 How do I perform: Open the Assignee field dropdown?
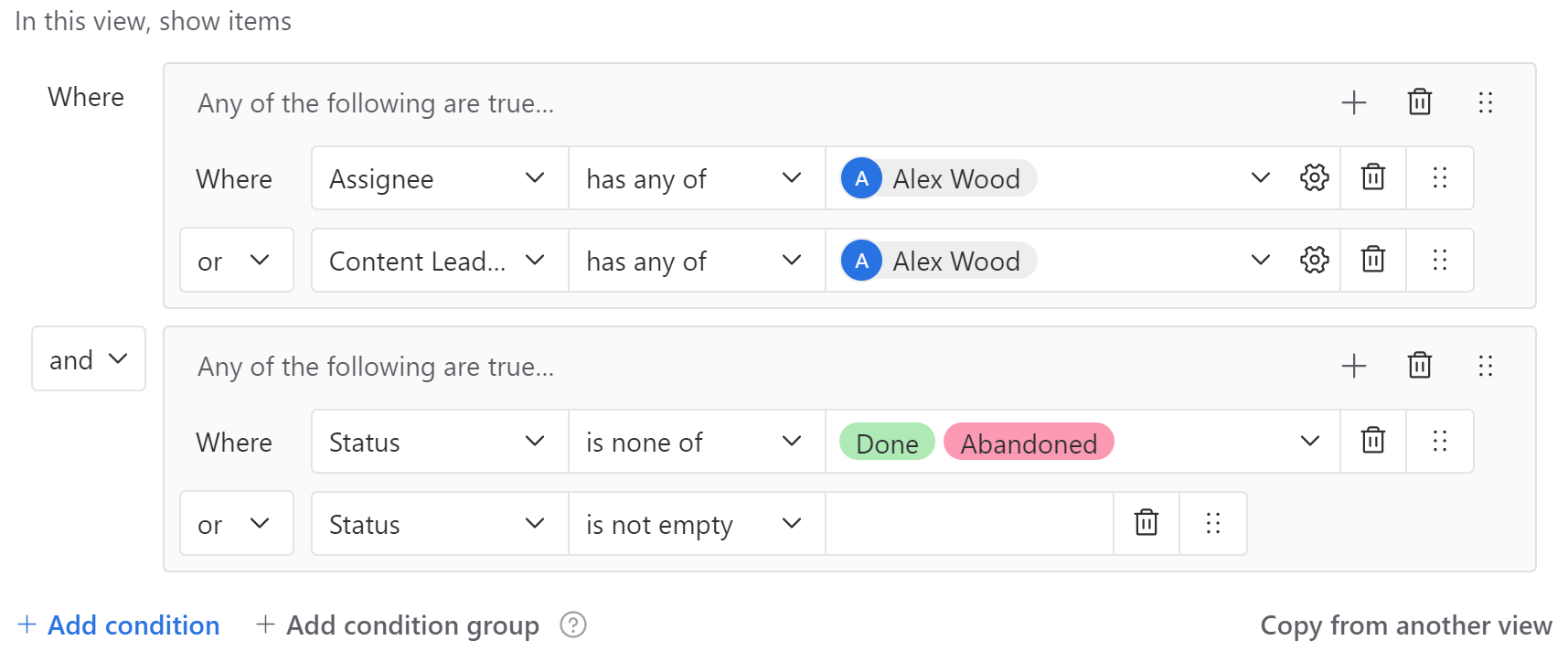(x=440, y=178)
